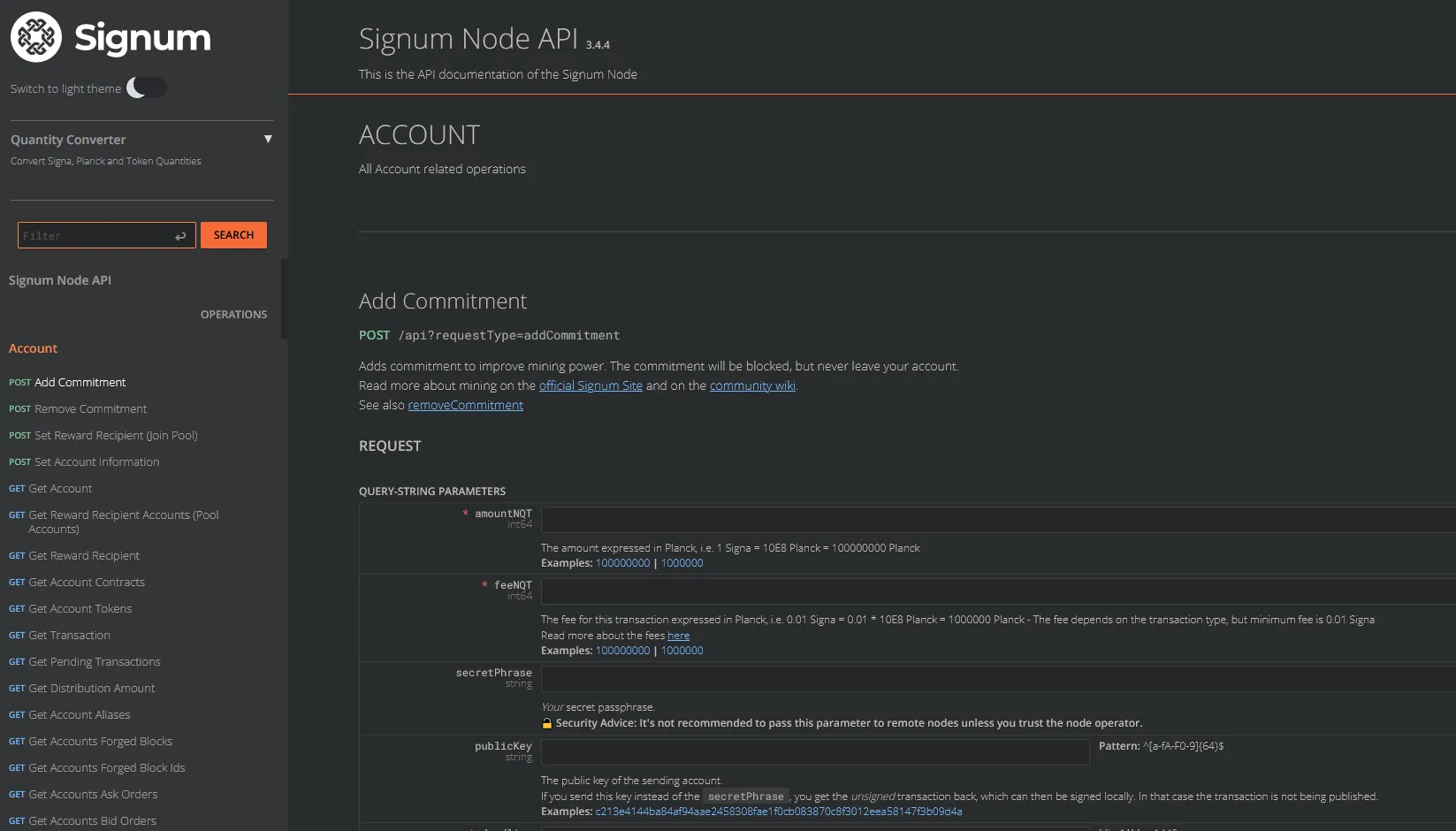Open Get Account Tokens operation
1456x831 pixels.
coord(71,608)
